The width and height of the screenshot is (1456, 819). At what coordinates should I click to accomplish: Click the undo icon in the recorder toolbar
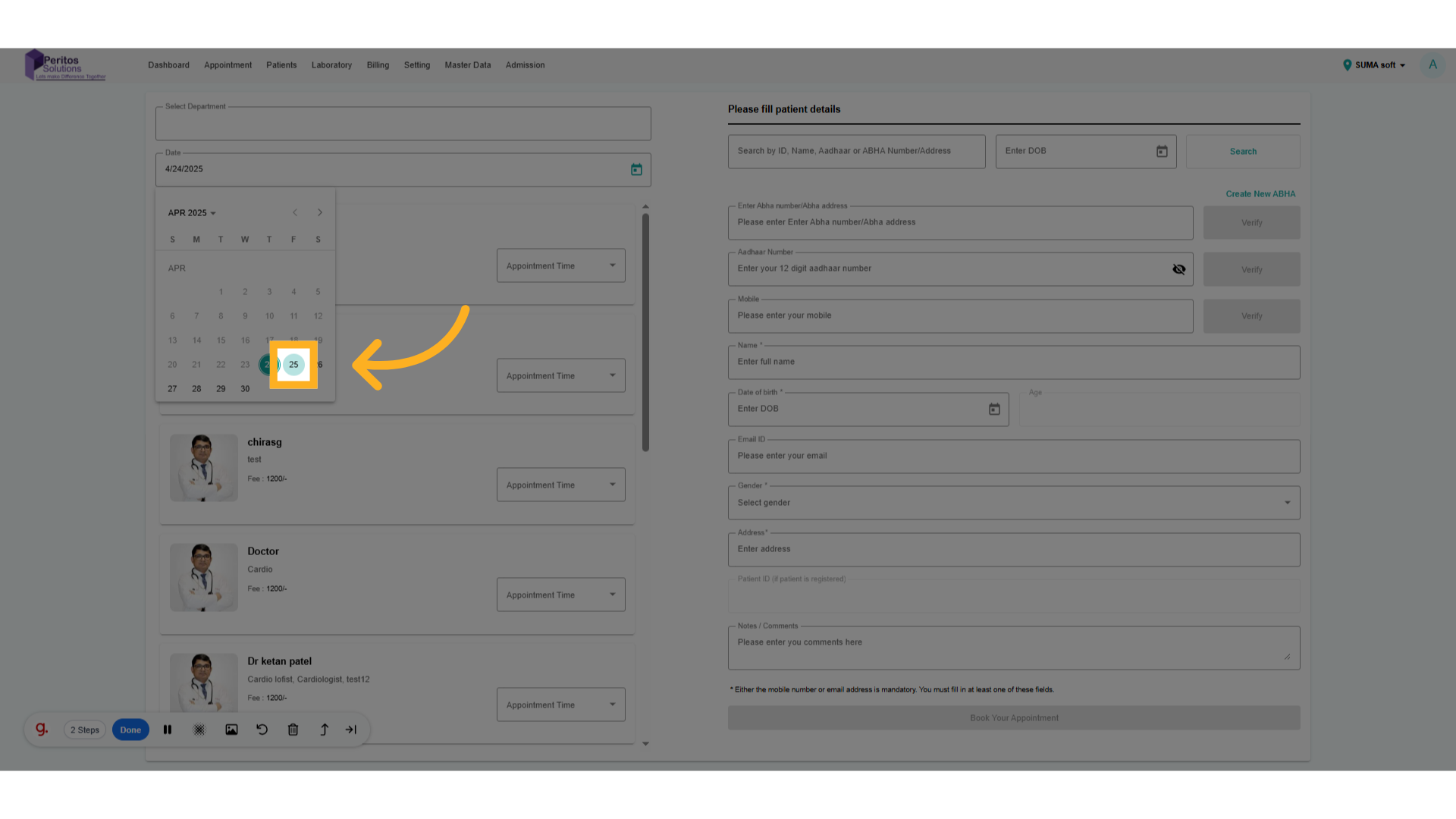click(x=262, y=729)
